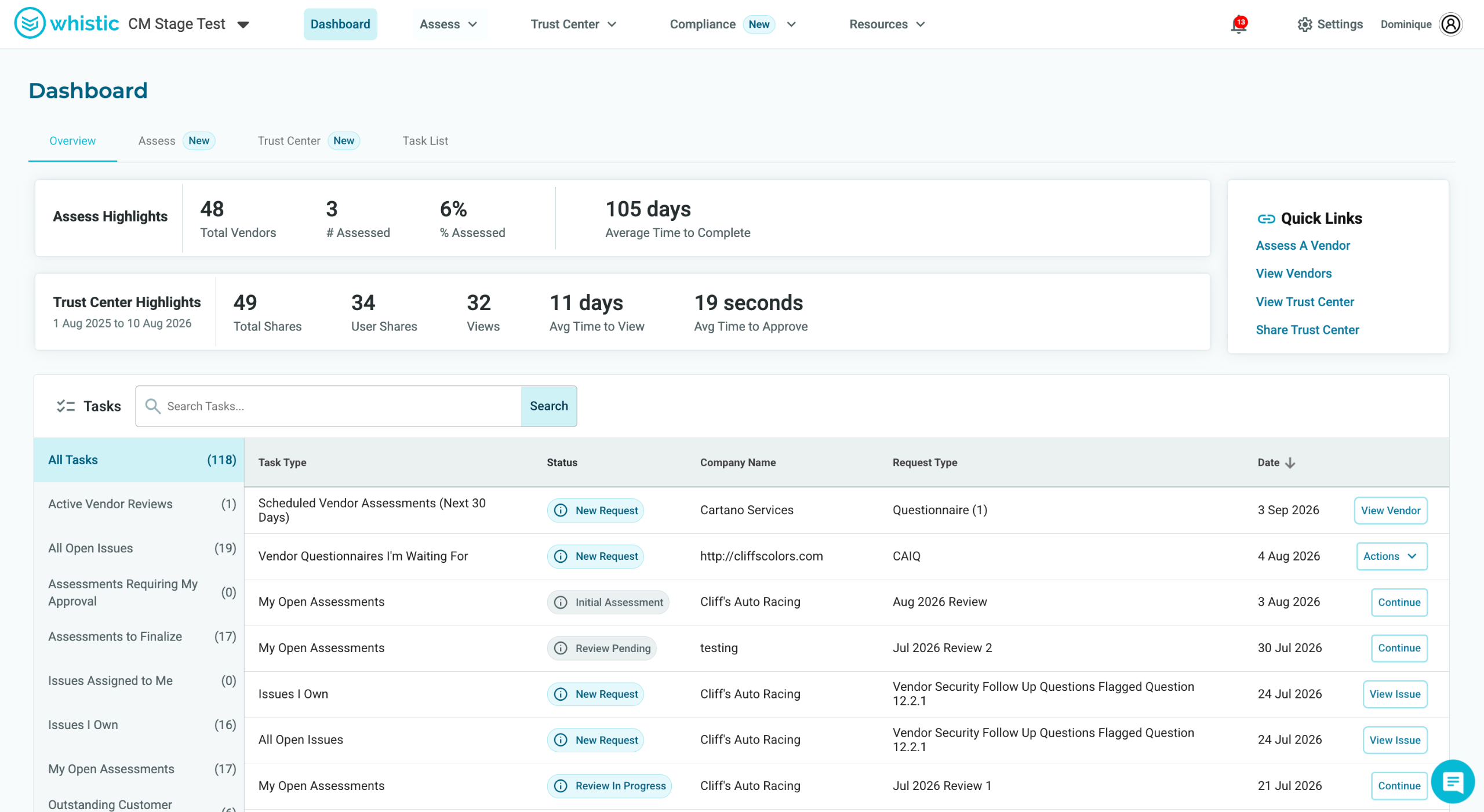
Task: Click info icon on Review Pending status
Action: tap(561, 648)
